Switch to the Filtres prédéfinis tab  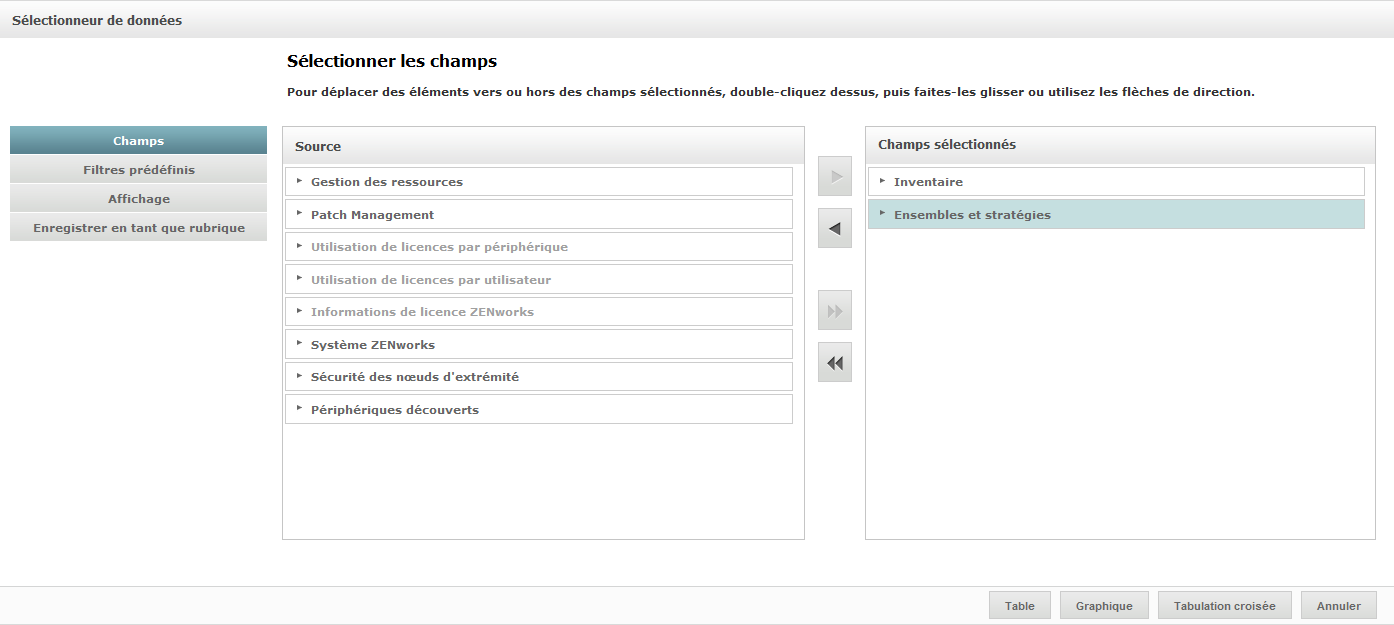(139, 170)
